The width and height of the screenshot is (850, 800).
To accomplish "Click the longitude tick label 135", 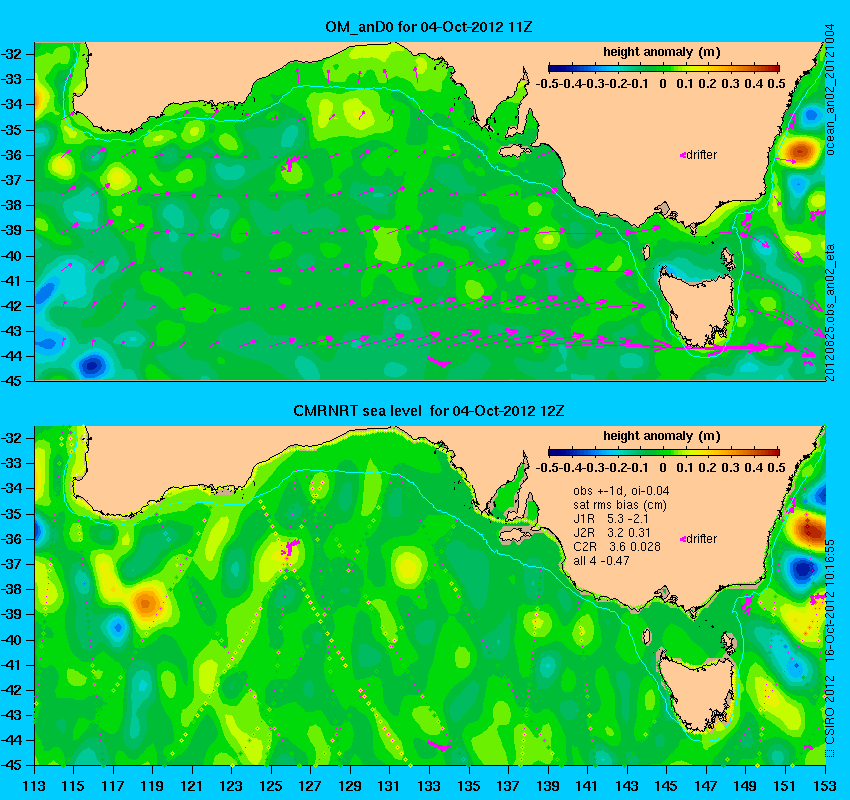I will (x=469, y=786).
